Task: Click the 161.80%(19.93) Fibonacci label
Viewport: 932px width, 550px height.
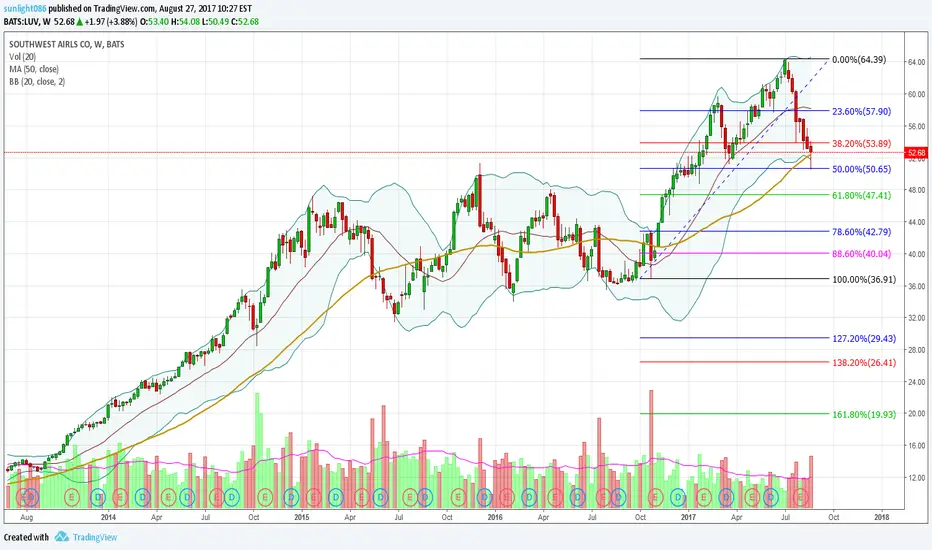Action: [x=864, y=414]
